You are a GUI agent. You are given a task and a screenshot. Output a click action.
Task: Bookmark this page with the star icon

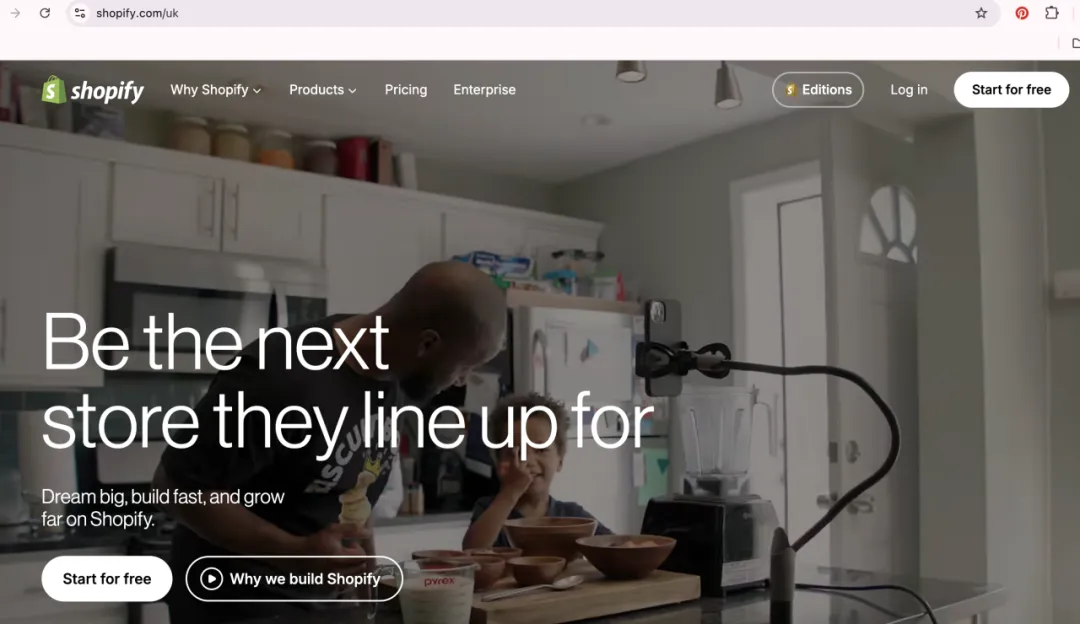tap(981, 13)
